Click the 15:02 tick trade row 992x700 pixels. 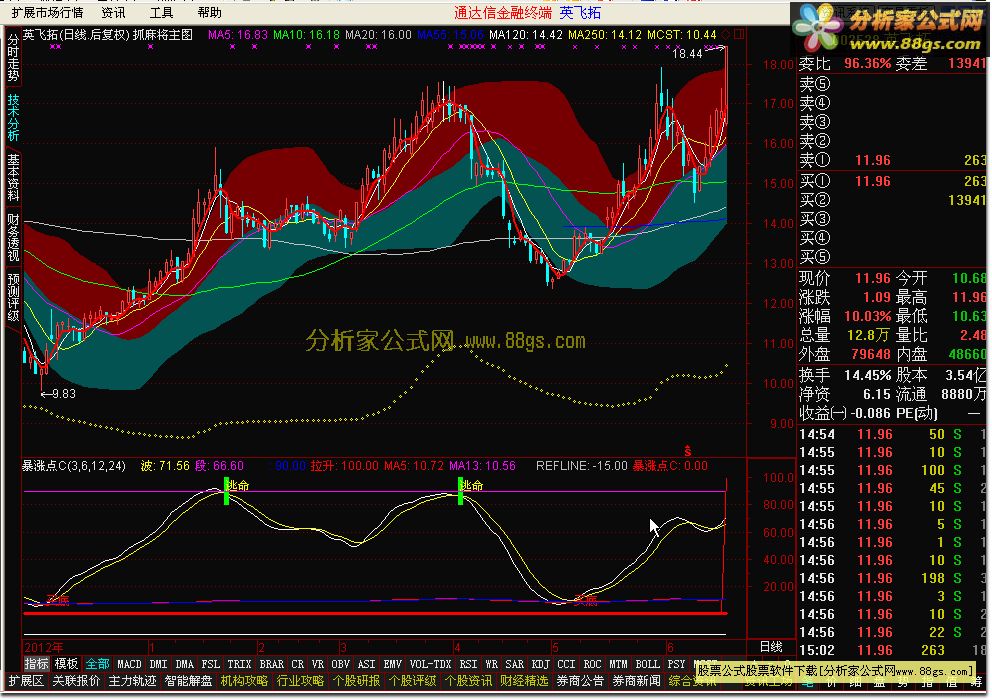[x=892, y=650]
